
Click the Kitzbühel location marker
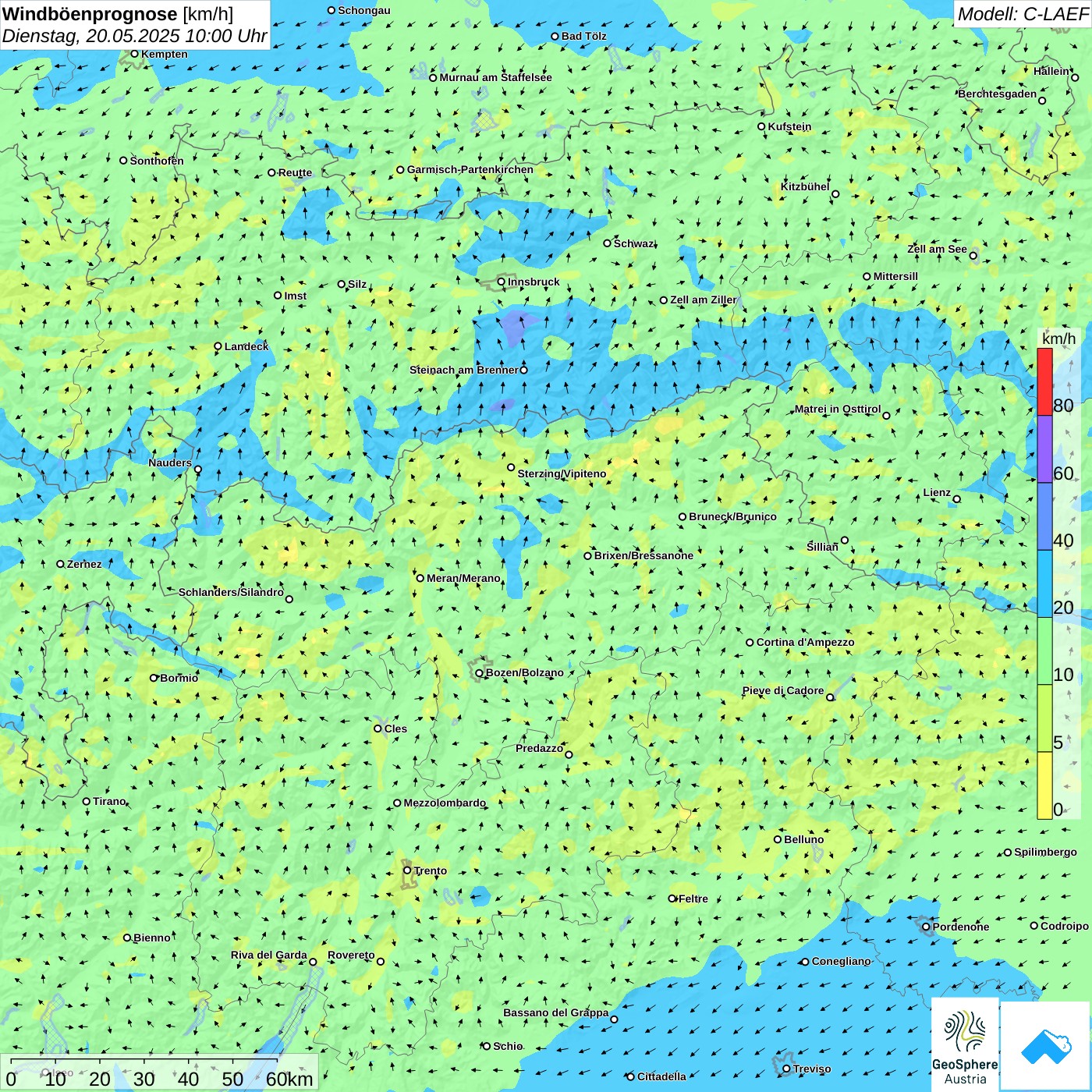point(835,194)
